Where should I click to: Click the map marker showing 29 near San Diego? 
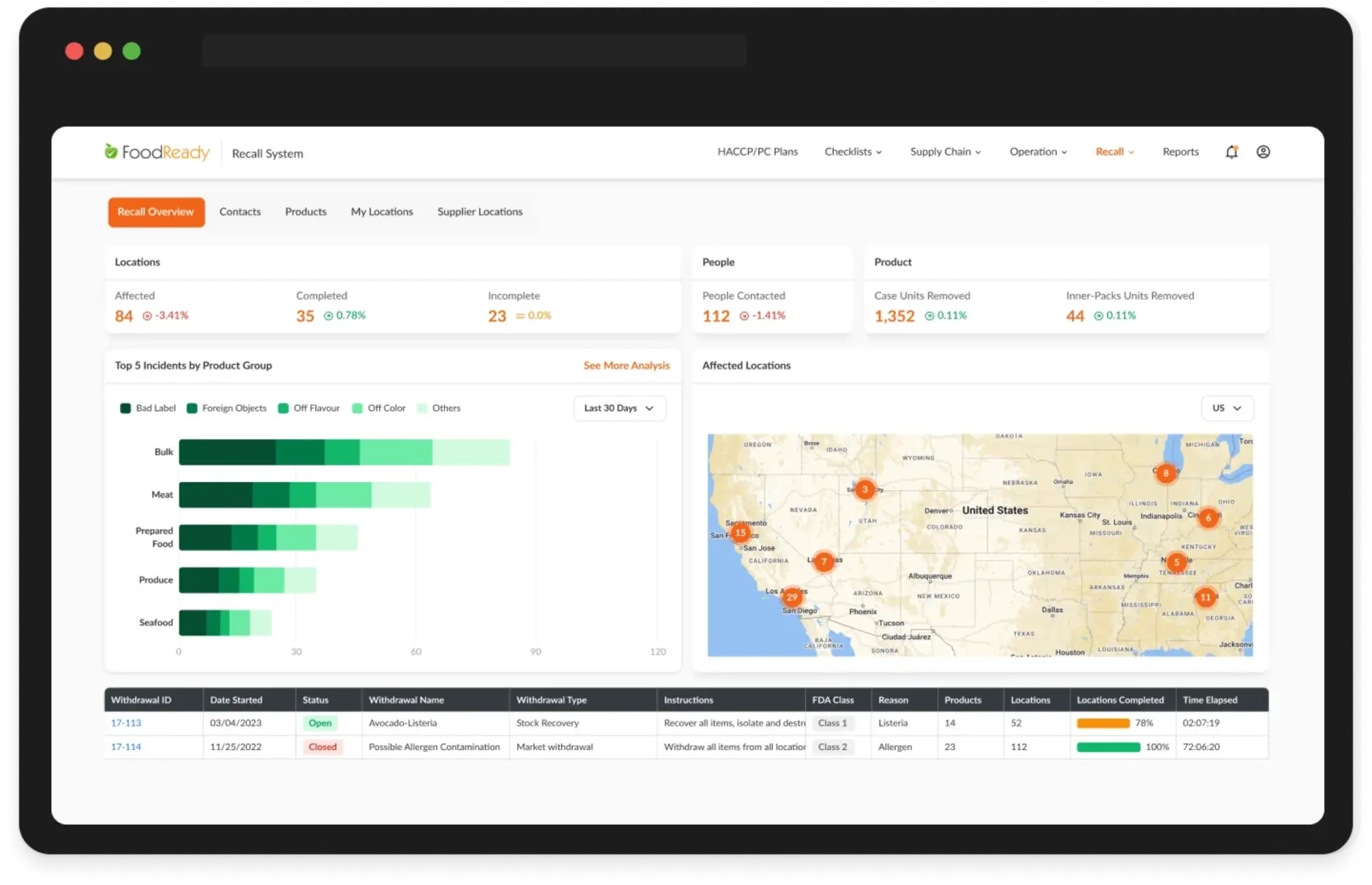tap(792, 598)
